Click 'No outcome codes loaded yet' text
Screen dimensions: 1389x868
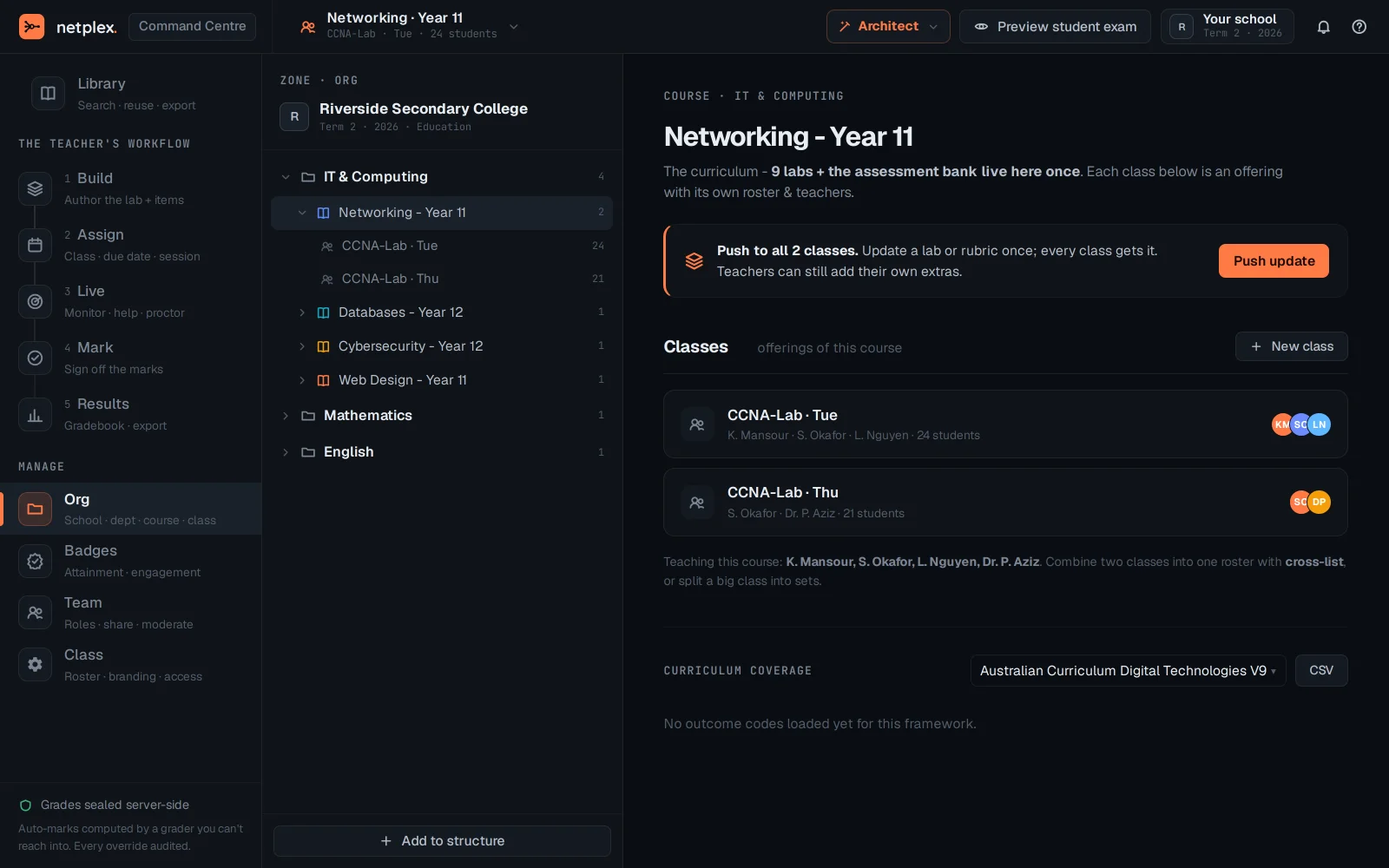pos(820,724)
